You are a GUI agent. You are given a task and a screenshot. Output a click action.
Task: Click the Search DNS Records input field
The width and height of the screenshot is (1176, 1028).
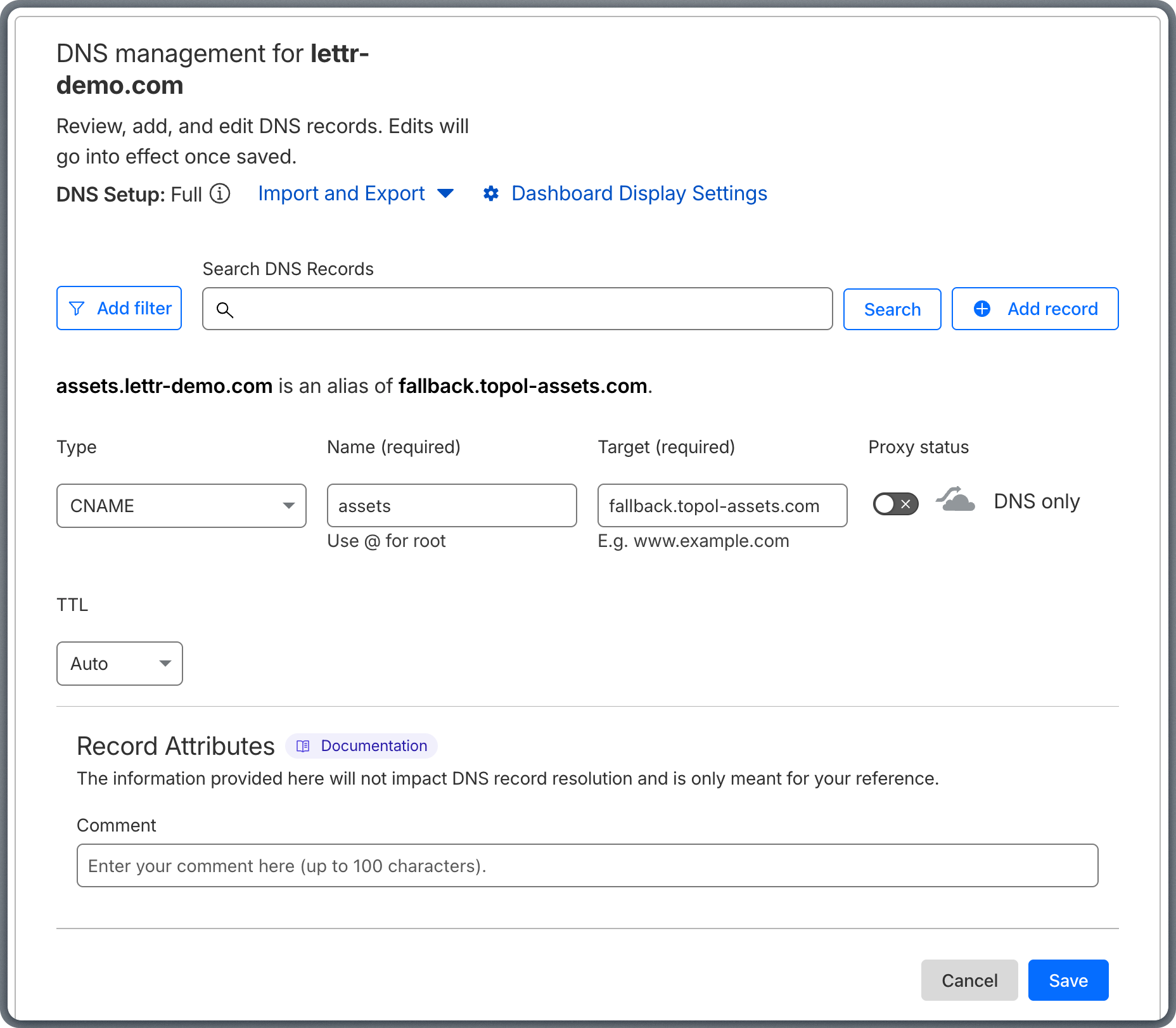[x=518, y=309]
